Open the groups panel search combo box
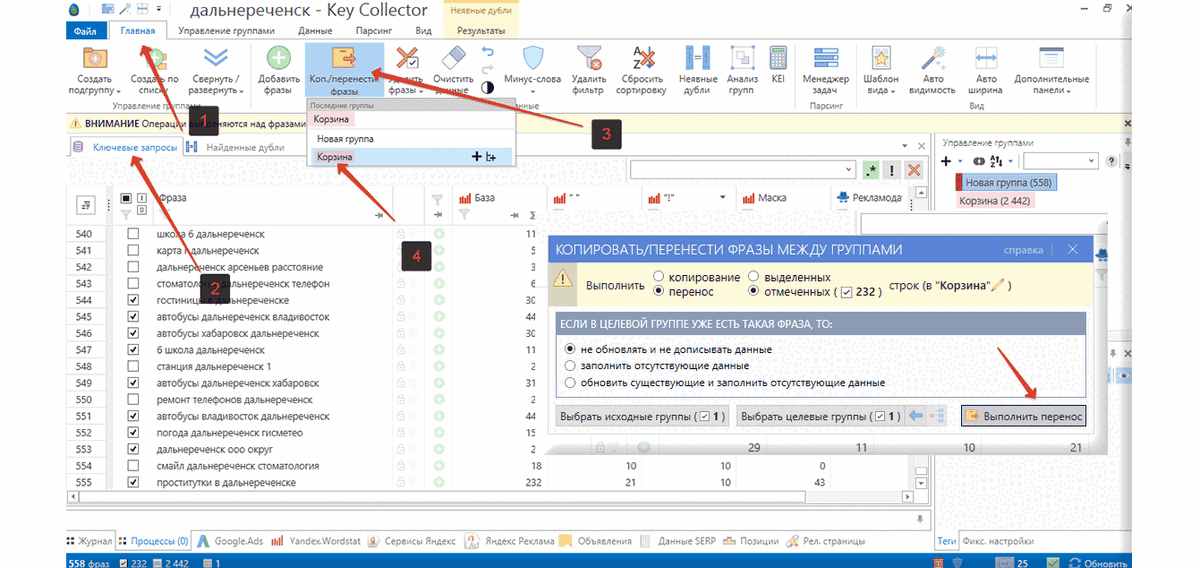Viewport: 1200px width, 568px height. (x=1060, y=161)
